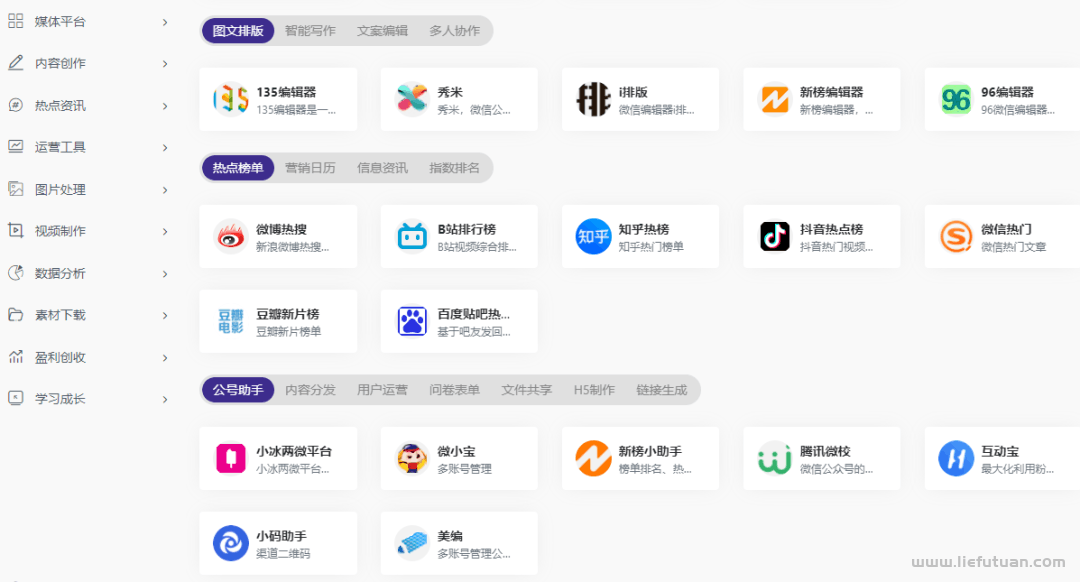Switch to the 文案编辑 tab
This screenshot has height=582, width=1080.
pyautogui.click(x=382, y=30)
